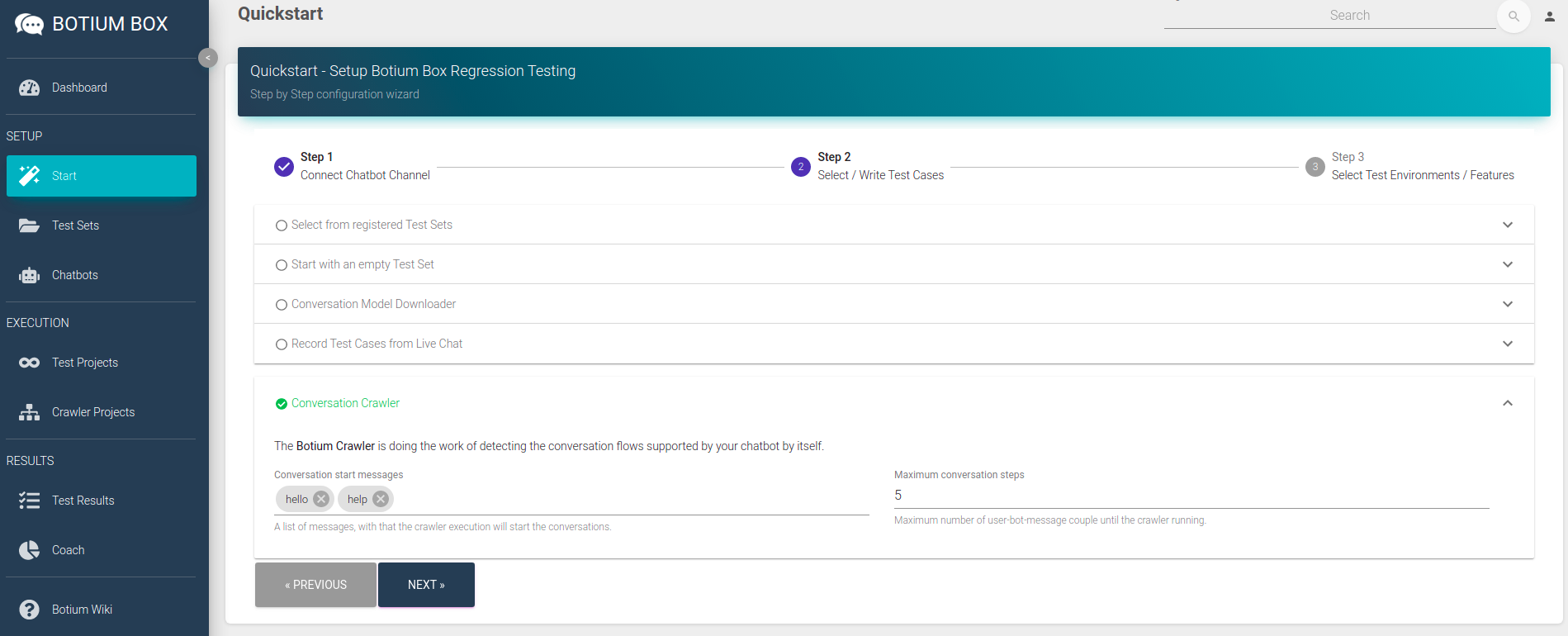Screen dimensions: 1568x636
Task: Open Dashboard via its gauge icon
Action: point(30,88)
